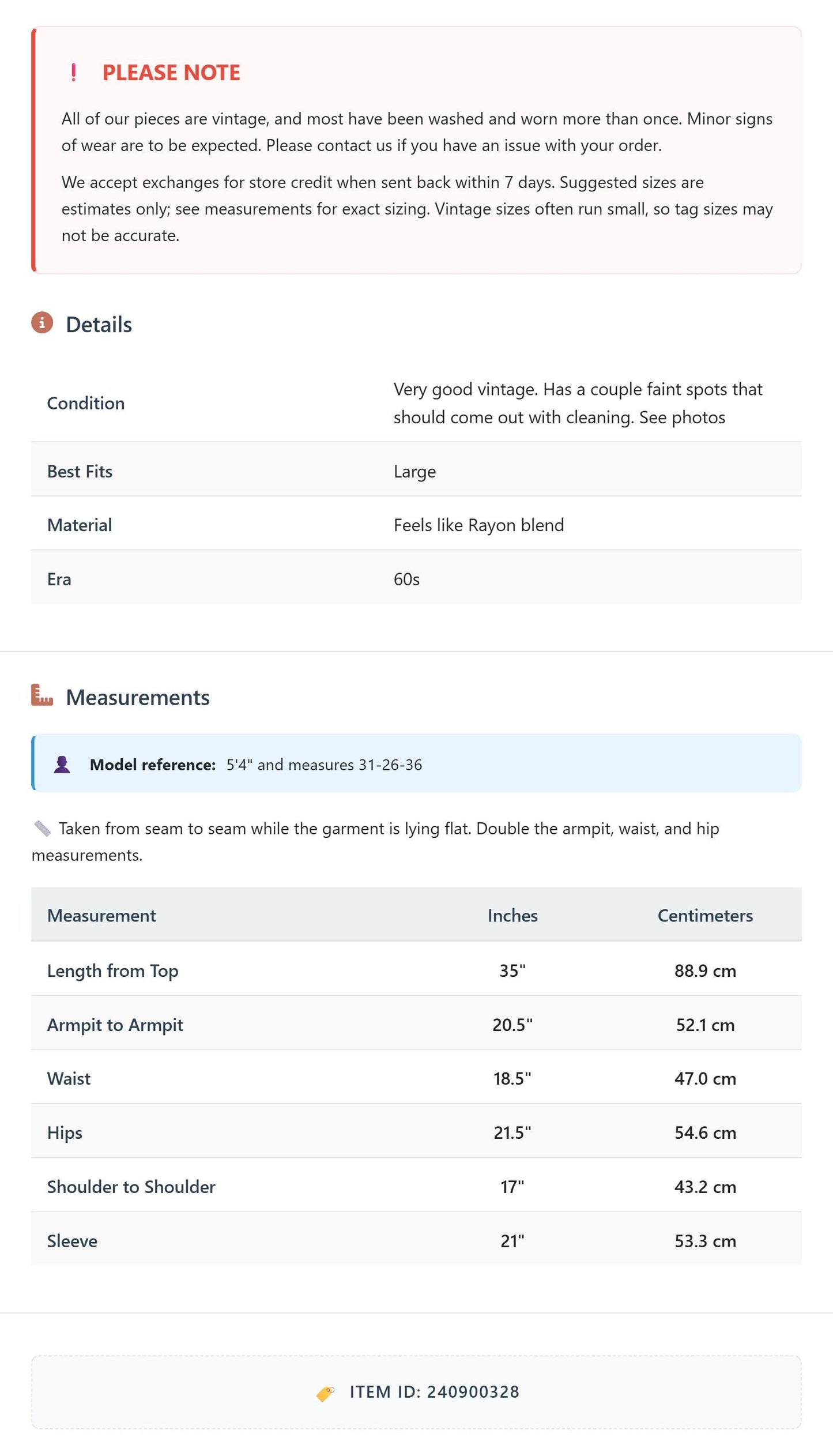Select the Shoulder to Shoulder row label
The height and width of the screenshot is (1456, 833).
(131, 1187)
